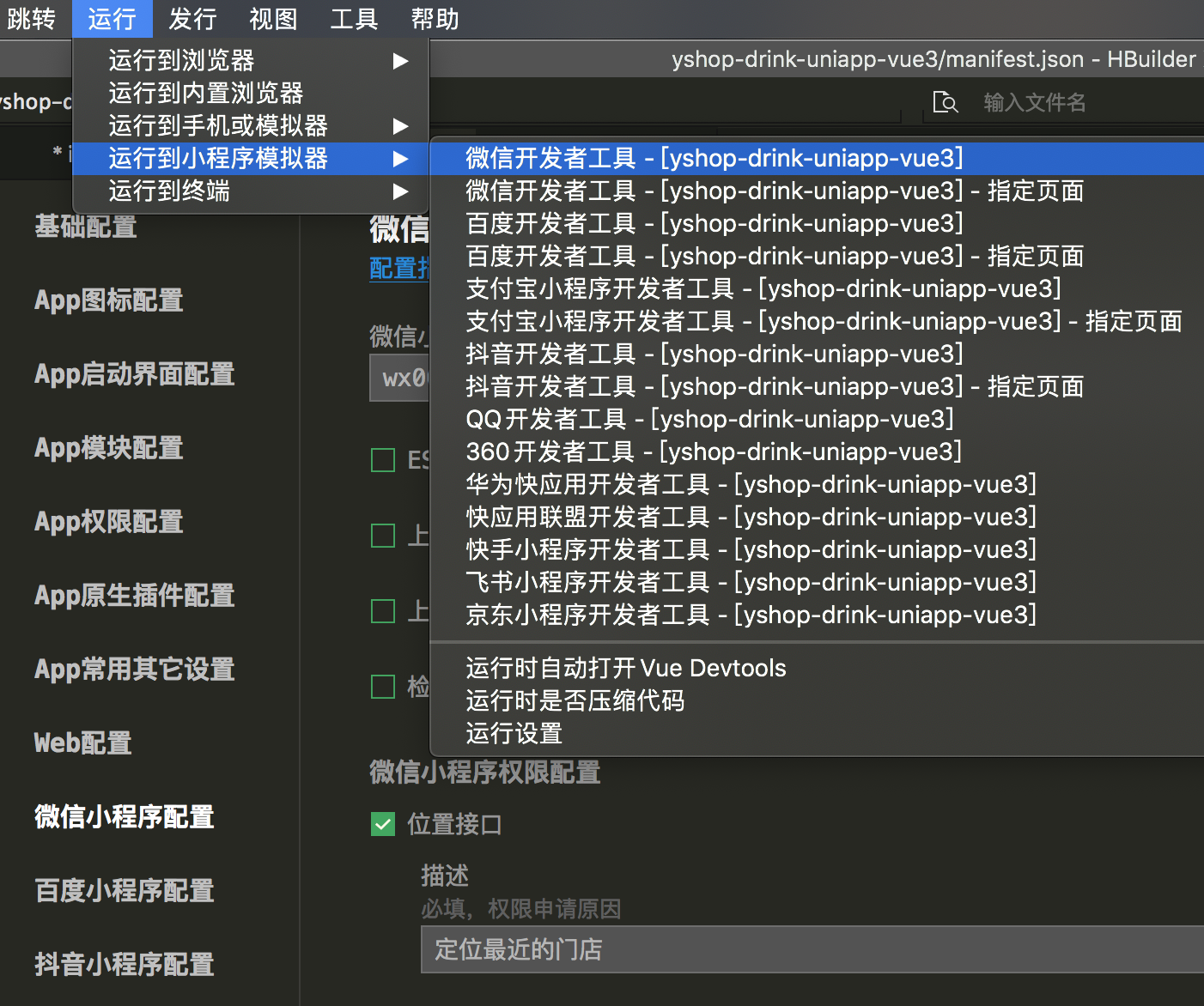This screenshot has height=1006, width=1204.
Task: Run in 百度开发者工具 without 指定页面
Action: 817,224
